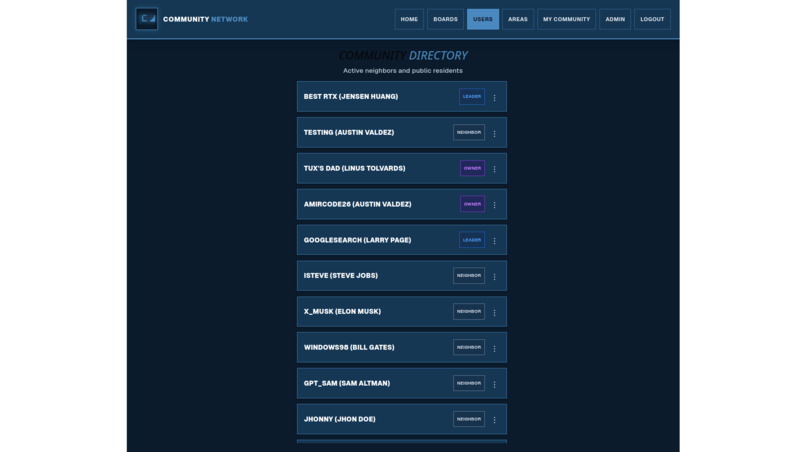Select user name Tux's Dad (Linus Tolvards)

coord(354,169)
